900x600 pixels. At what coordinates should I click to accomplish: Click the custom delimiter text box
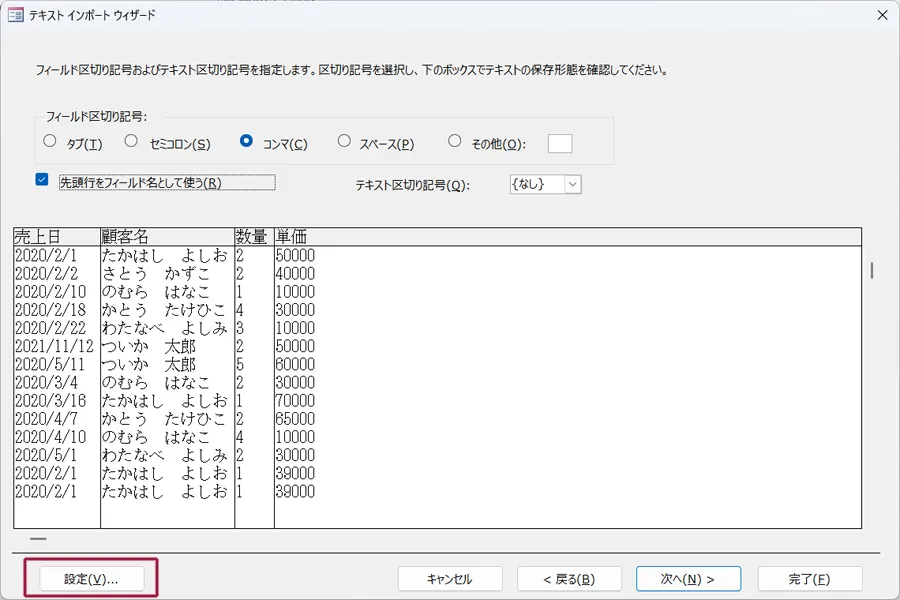coord(560,143)
